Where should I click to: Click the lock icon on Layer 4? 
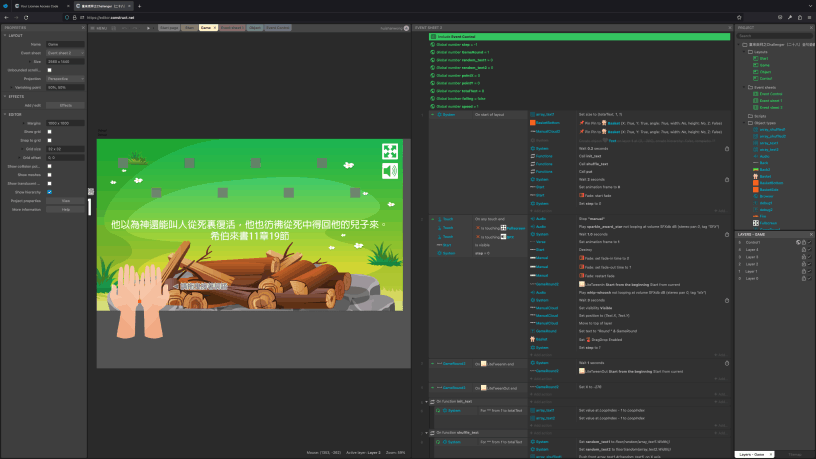803,249
